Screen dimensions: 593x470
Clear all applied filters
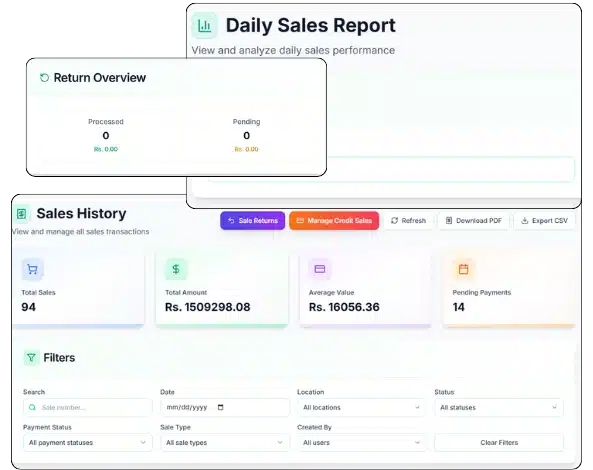(499, 442)
